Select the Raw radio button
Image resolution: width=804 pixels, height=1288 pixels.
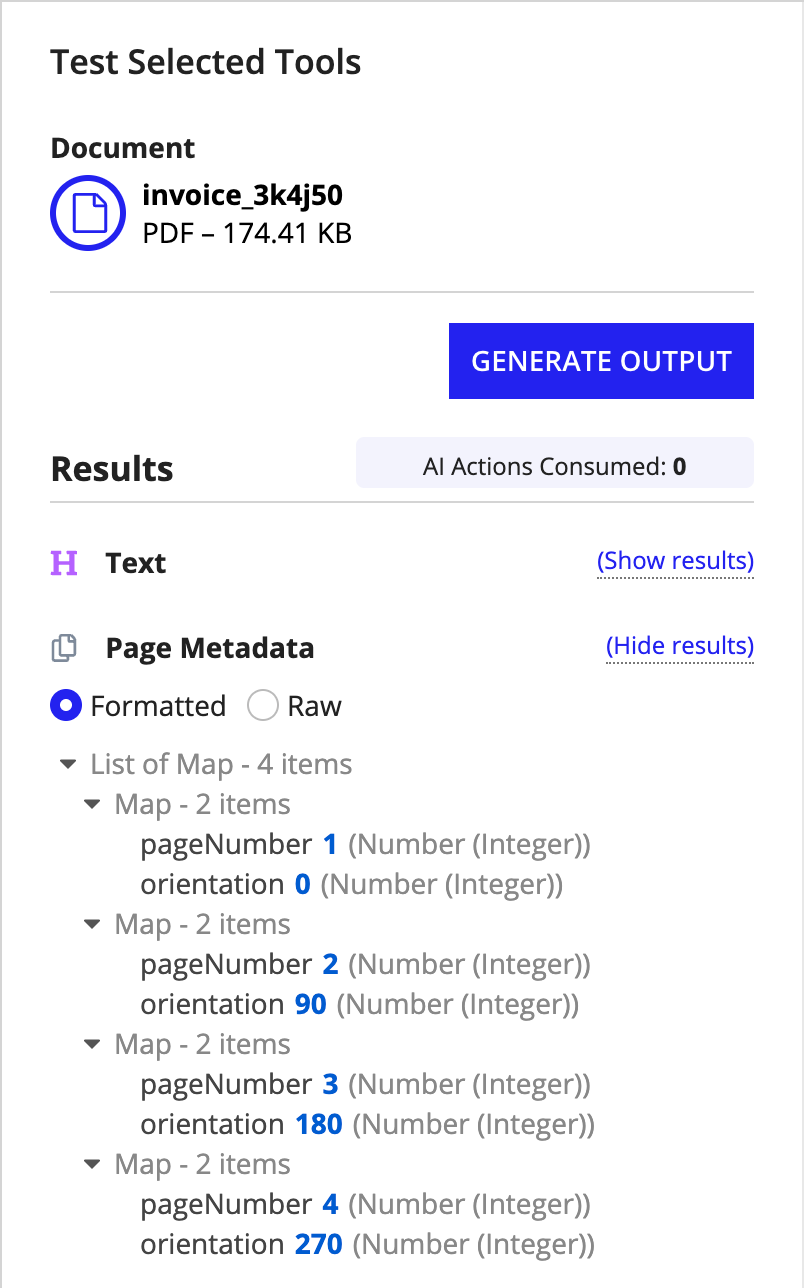coord(262,706)
